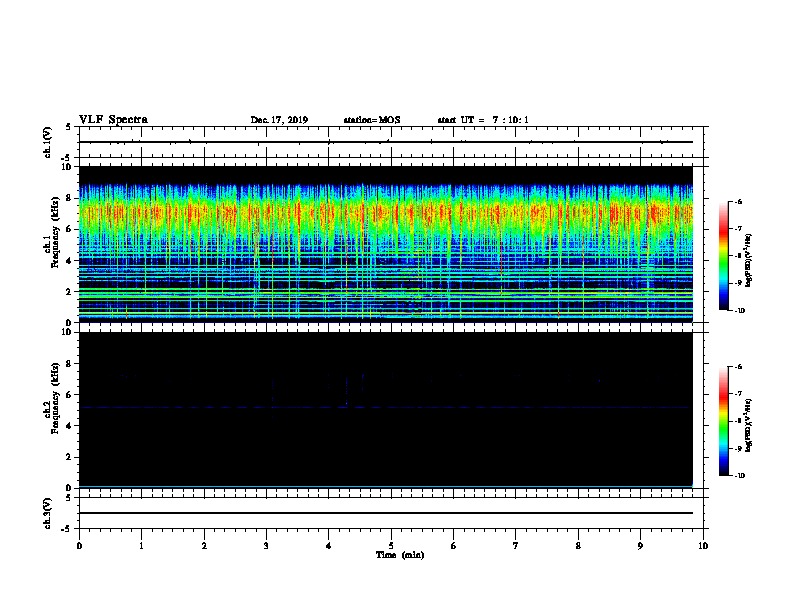This screenshot has height=612, width=792.
Task: Click the time axis tick label "5"
Action: tap(391, 546)
